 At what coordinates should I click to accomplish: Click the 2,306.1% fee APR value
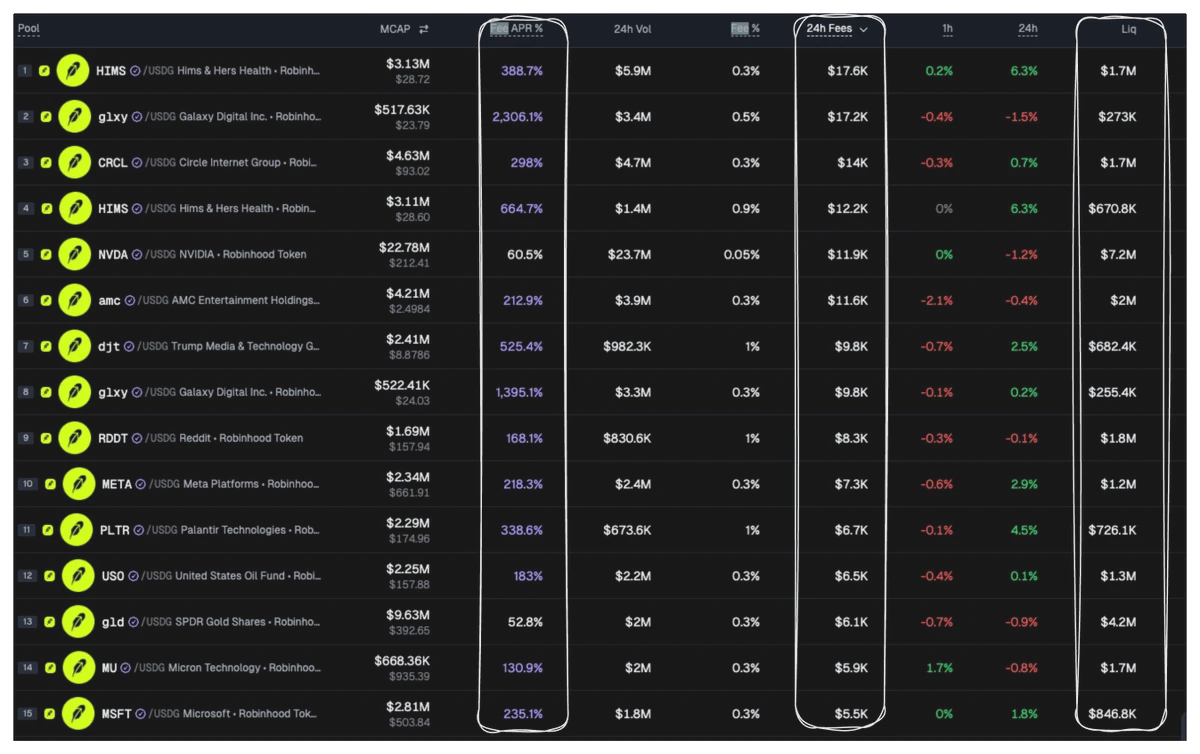pyautogui.click(x=518, y=117)
